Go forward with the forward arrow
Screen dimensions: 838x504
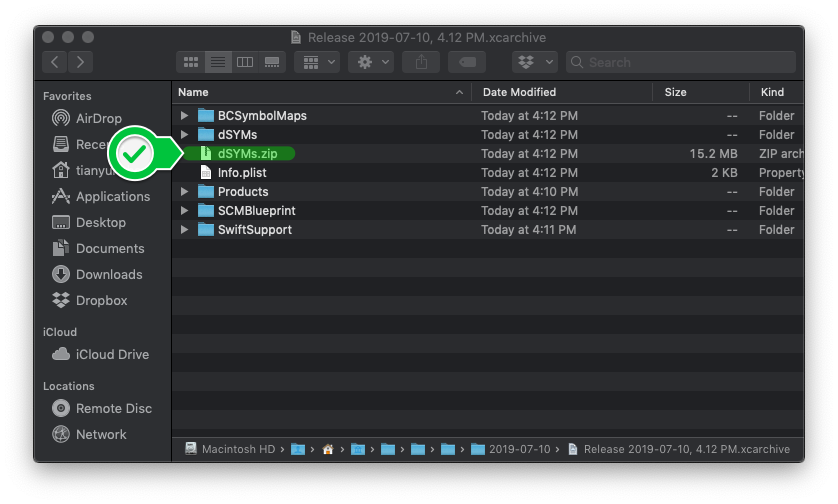pos(81,62)
